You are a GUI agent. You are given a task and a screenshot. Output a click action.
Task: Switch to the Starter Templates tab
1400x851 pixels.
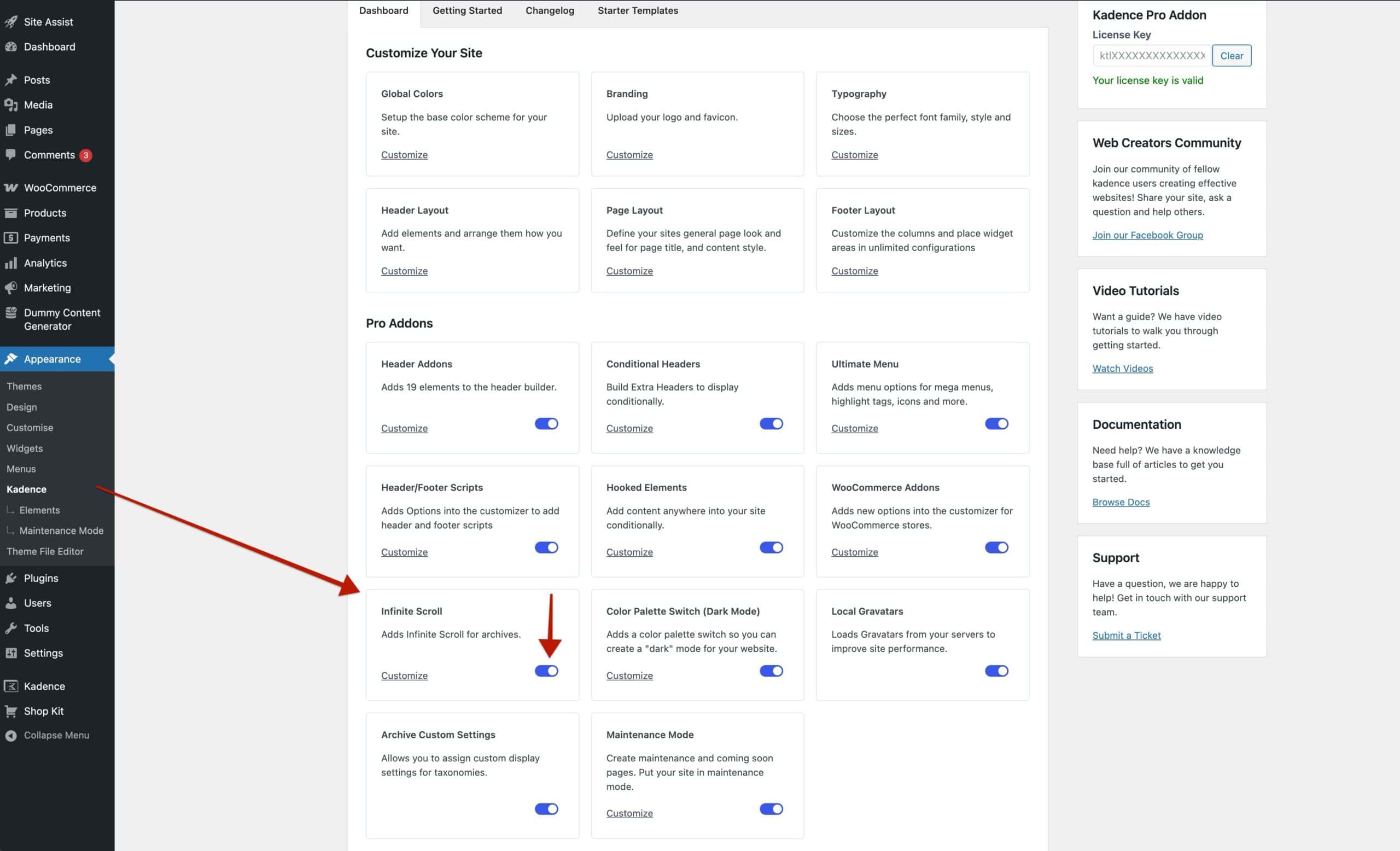coord(638,10)
